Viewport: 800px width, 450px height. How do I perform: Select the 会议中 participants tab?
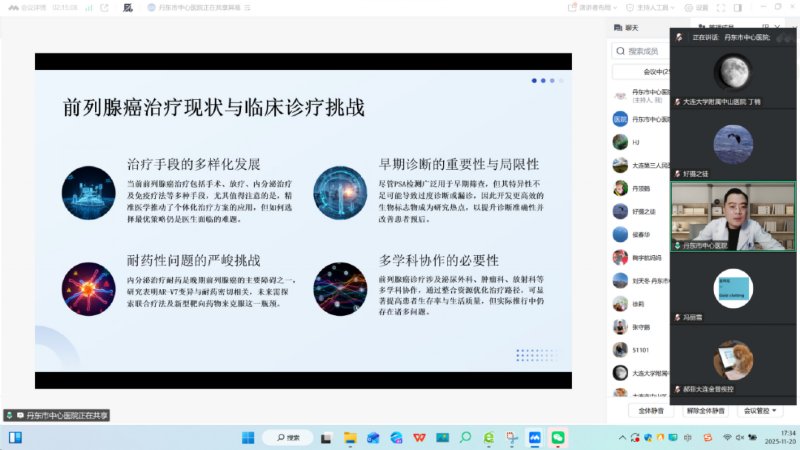[x=640, y=72]
